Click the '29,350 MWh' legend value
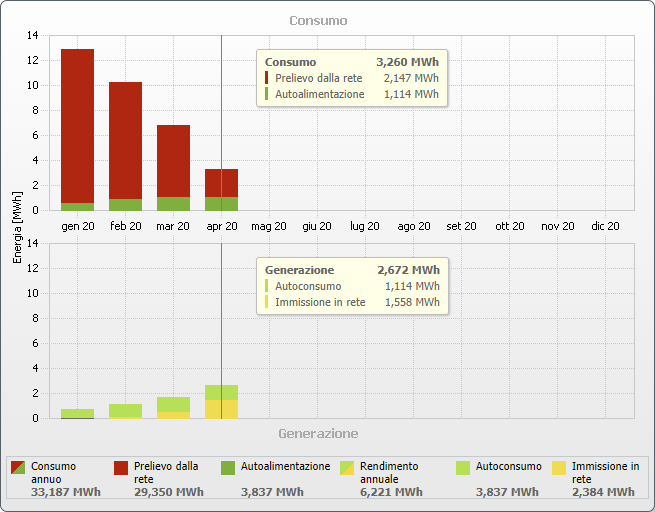Screen dimensions: 655x512 [169, 492]
